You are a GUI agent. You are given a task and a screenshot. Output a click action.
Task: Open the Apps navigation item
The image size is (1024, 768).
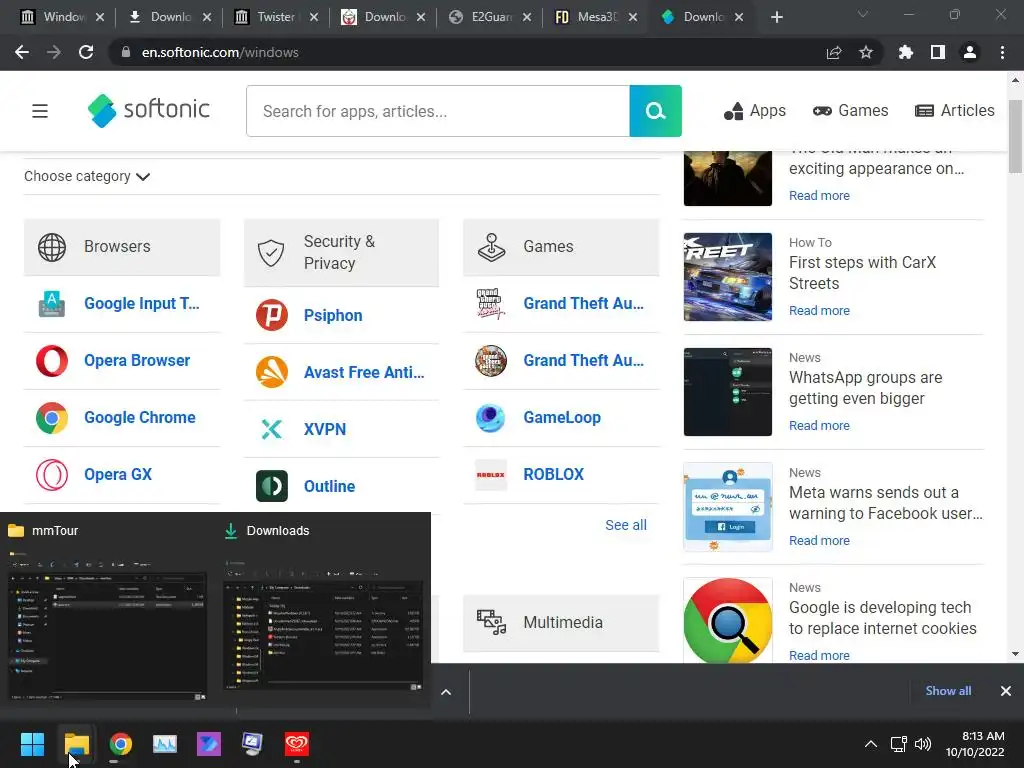point(754,111)
